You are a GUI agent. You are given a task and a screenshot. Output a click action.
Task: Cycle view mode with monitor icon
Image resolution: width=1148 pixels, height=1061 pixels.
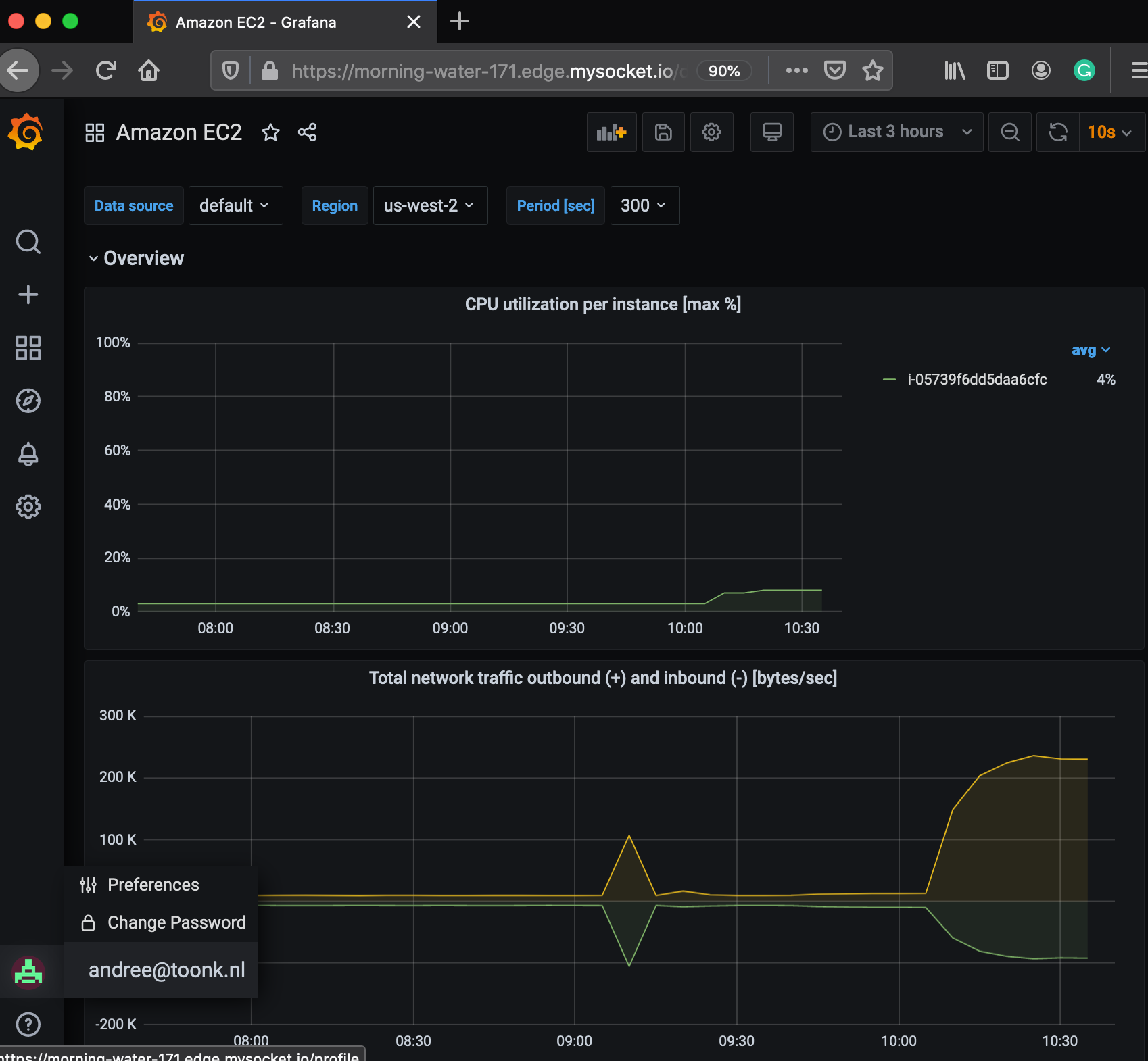coord(771,132)
